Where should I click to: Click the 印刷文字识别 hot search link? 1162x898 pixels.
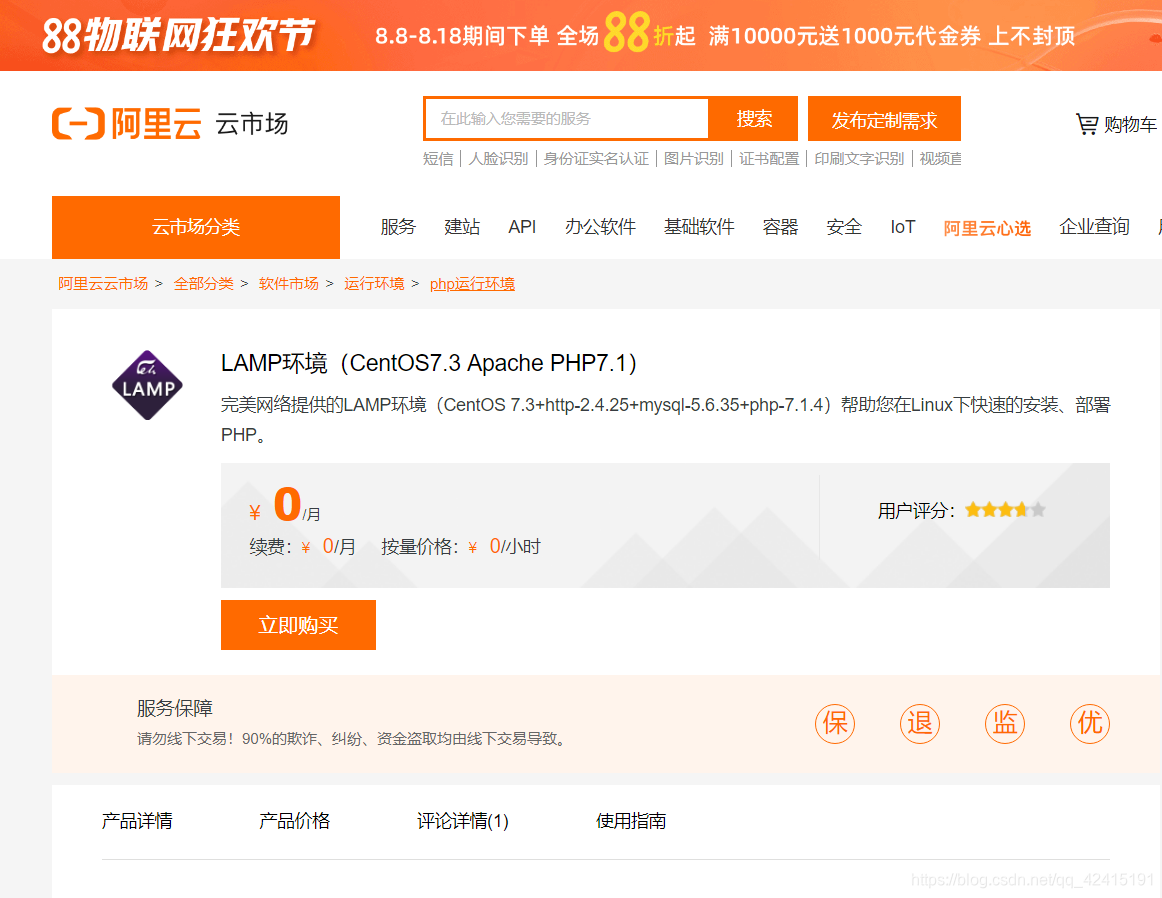(x=859, y=159)
